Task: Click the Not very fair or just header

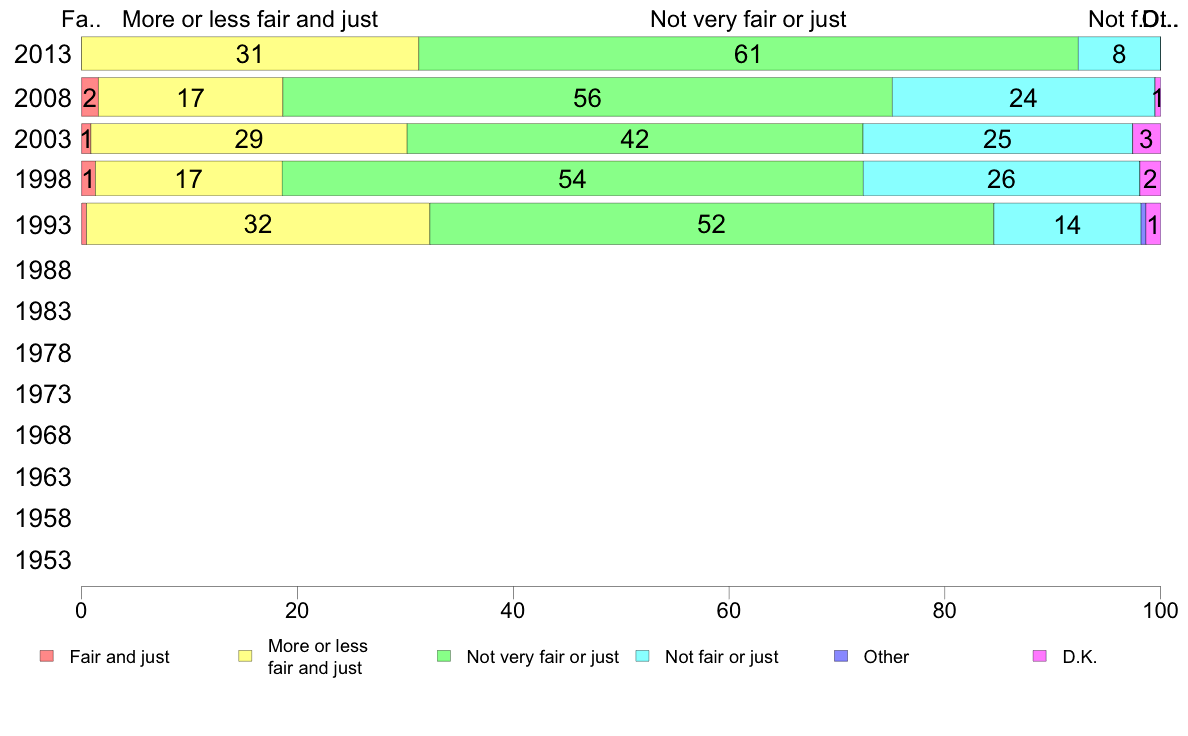Action: click(x=748, y=19)
